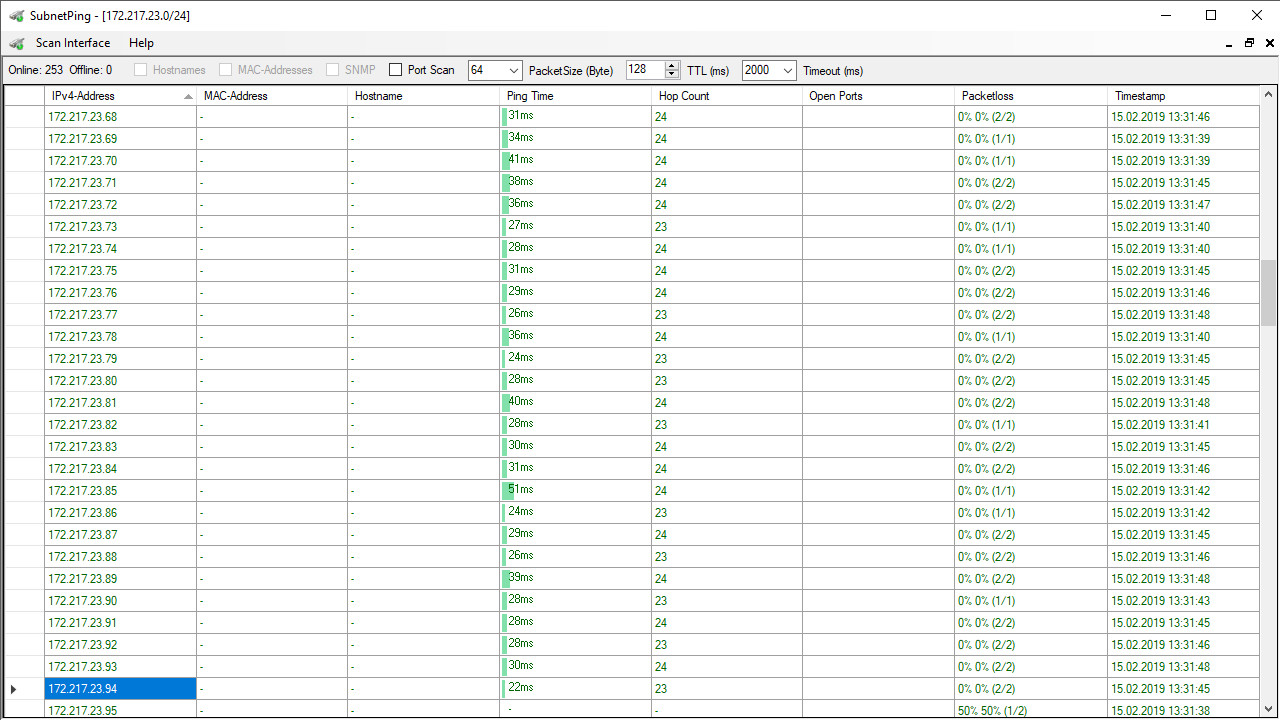Click the Ping Time column header
The width and height of the screenshot is (1280, 720).
pos(575,96)
